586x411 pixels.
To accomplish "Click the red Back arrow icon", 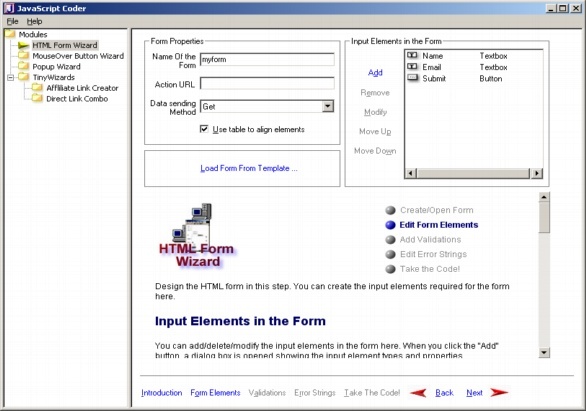I will [418, 393].
